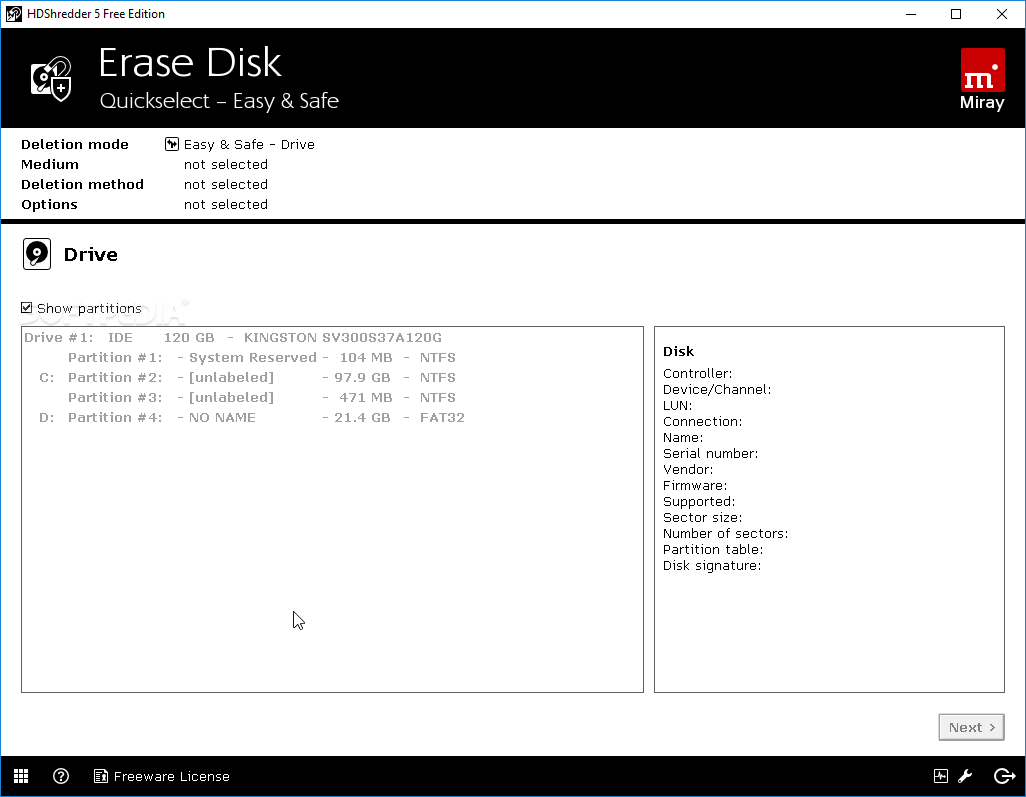This screenshot has height=797, width=1026.
Task: Open the wrench settings icon
Action: [965, 776]
